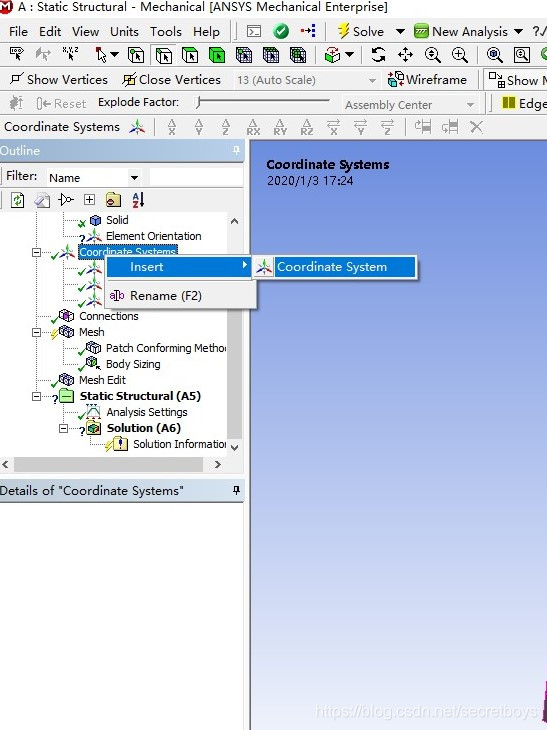Activate the Rotate view tool

click(x=378, y=55)
